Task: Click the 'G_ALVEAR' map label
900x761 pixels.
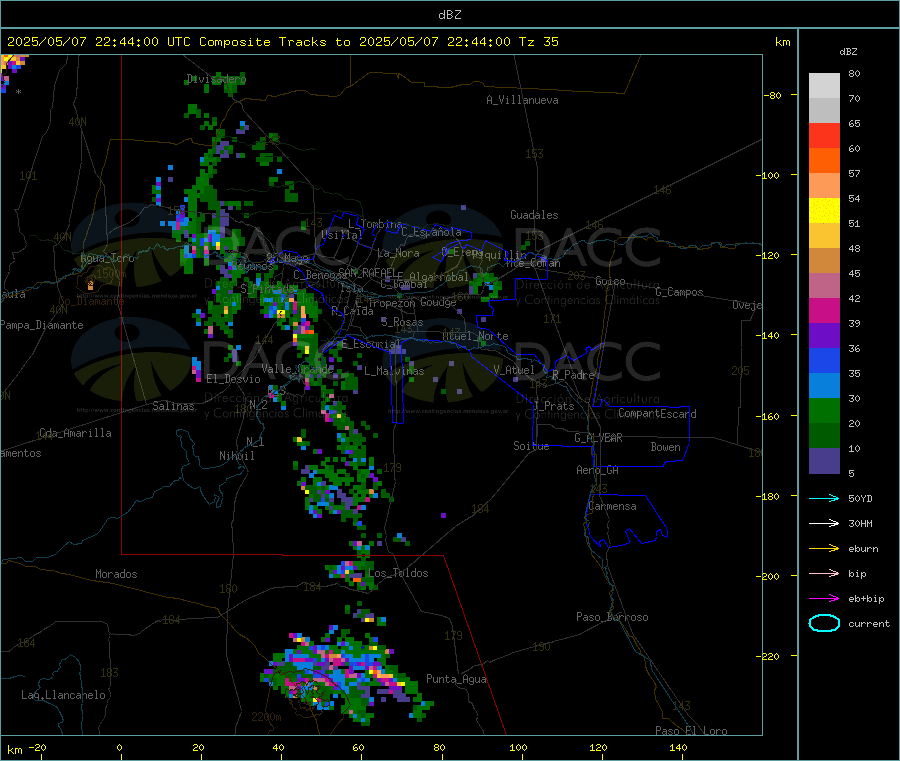Action: (598, 438)
